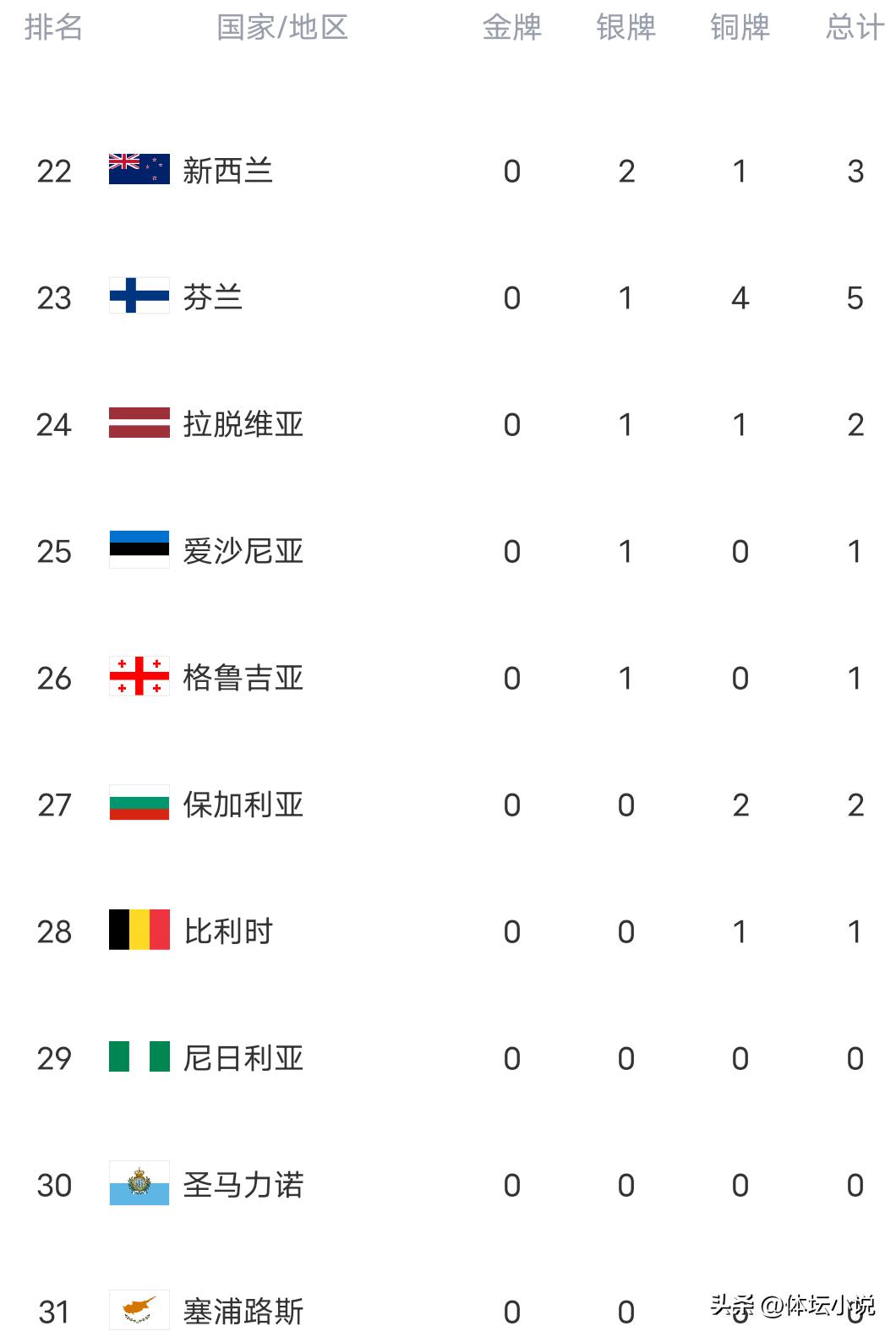Image resolution: width=896 pixels, height=1337 pixels.
Task: Tap the Estonia flag icon
Action: coord(139,550)
